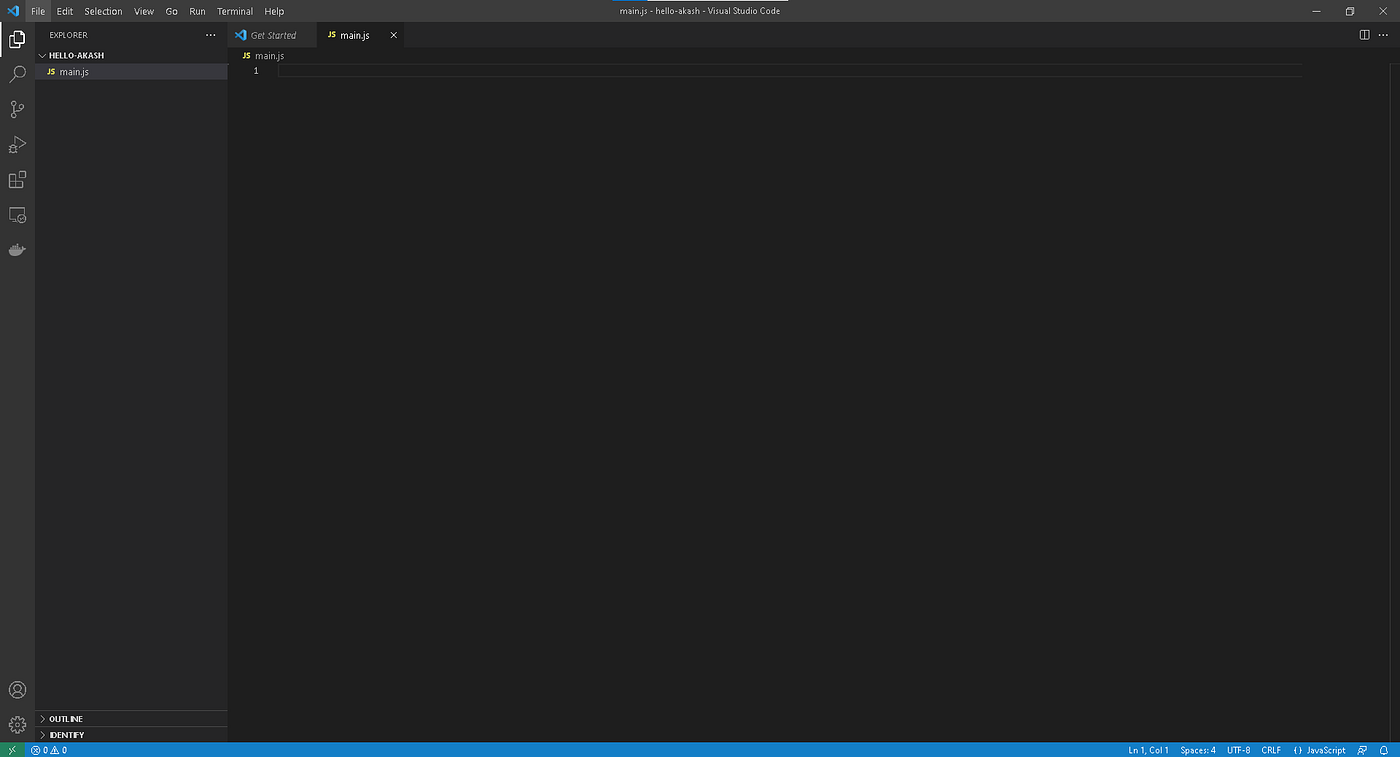Viewport: 1400px width, 757px height.
Task: Open the Extensions view
Action: click(17, 180)
